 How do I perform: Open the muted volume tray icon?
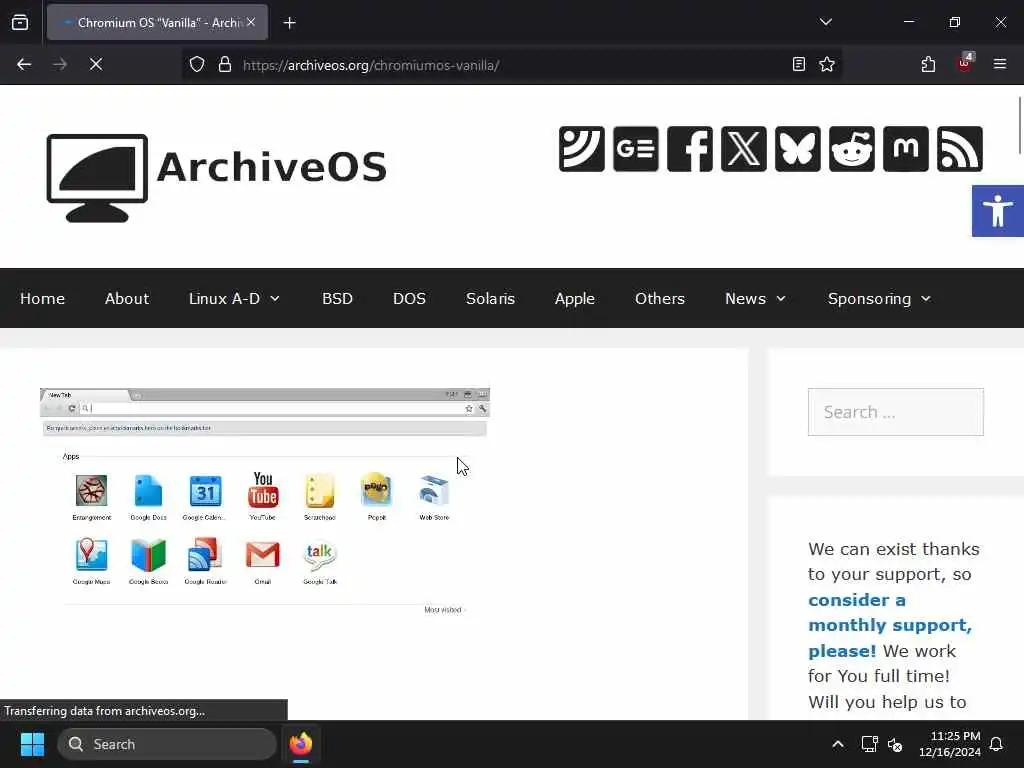[895, 744]
